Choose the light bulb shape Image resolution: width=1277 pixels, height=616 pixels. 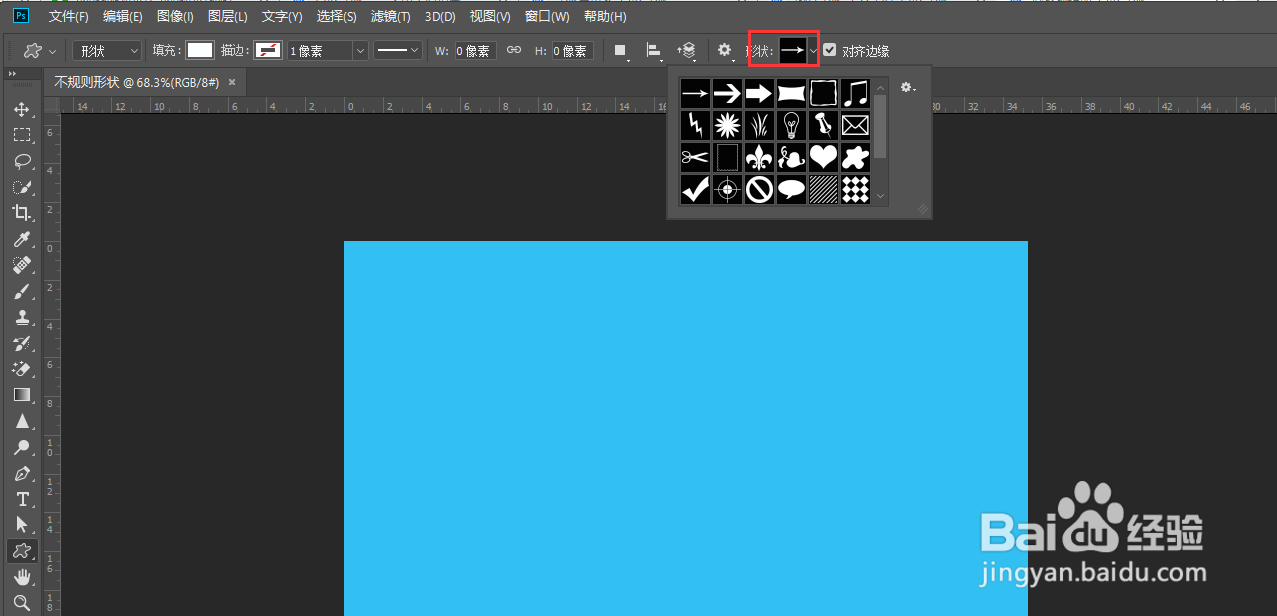[x=791, y=125]
